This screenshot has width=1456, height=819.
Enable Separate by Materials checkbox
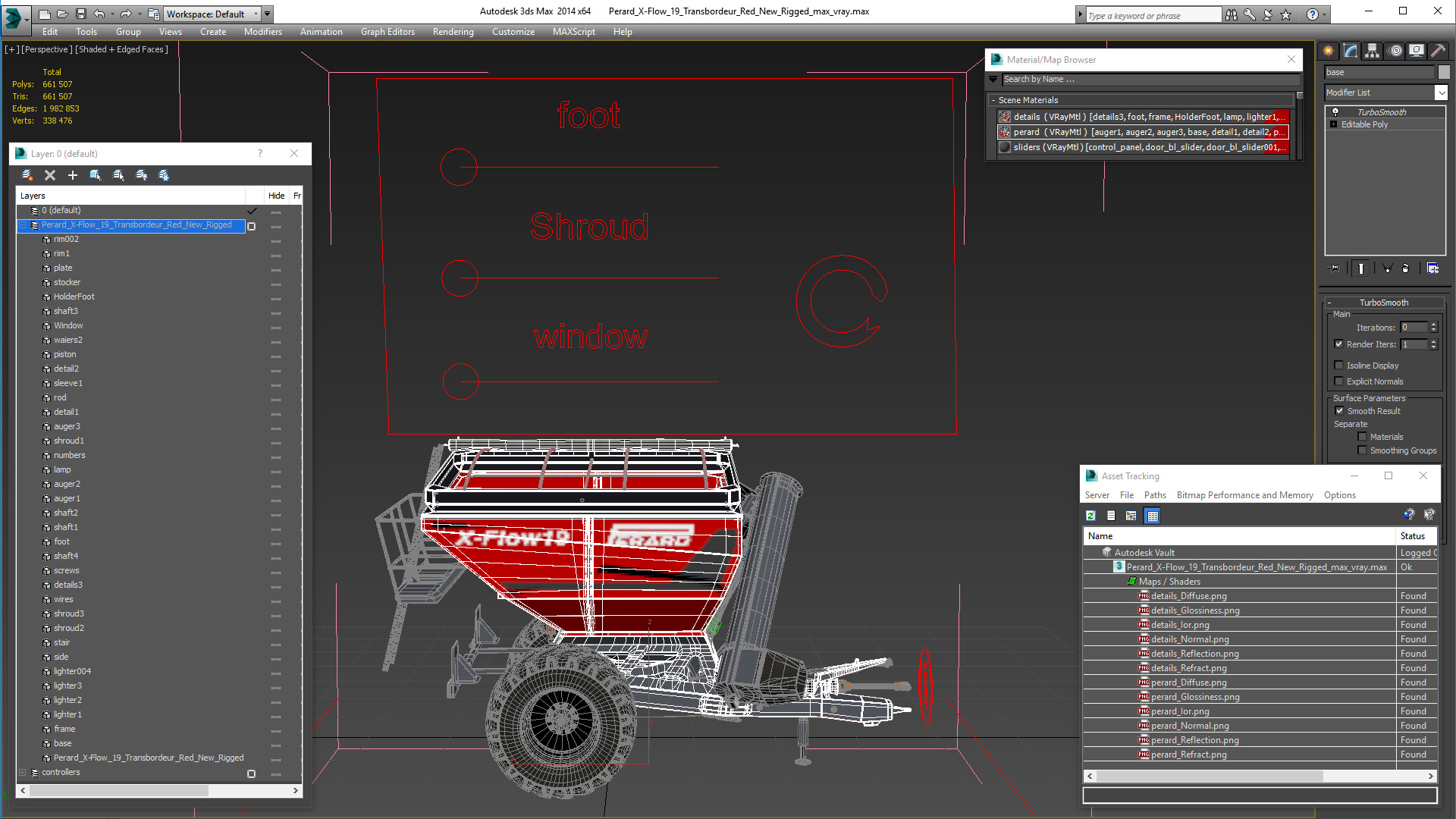[1363, 437]
